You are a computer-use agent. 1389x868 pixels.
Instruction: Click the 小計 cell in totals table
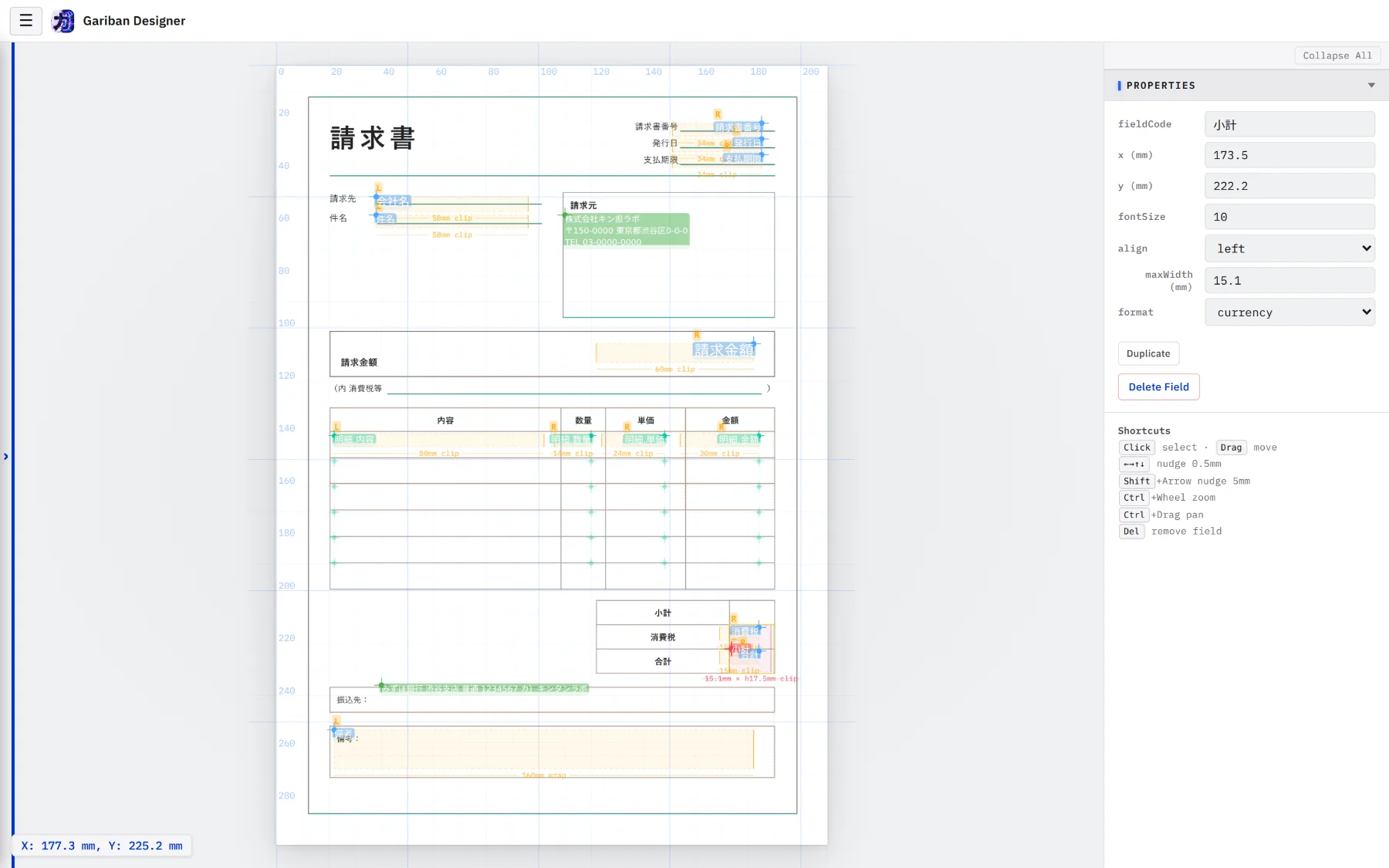(x=663, y=613)
